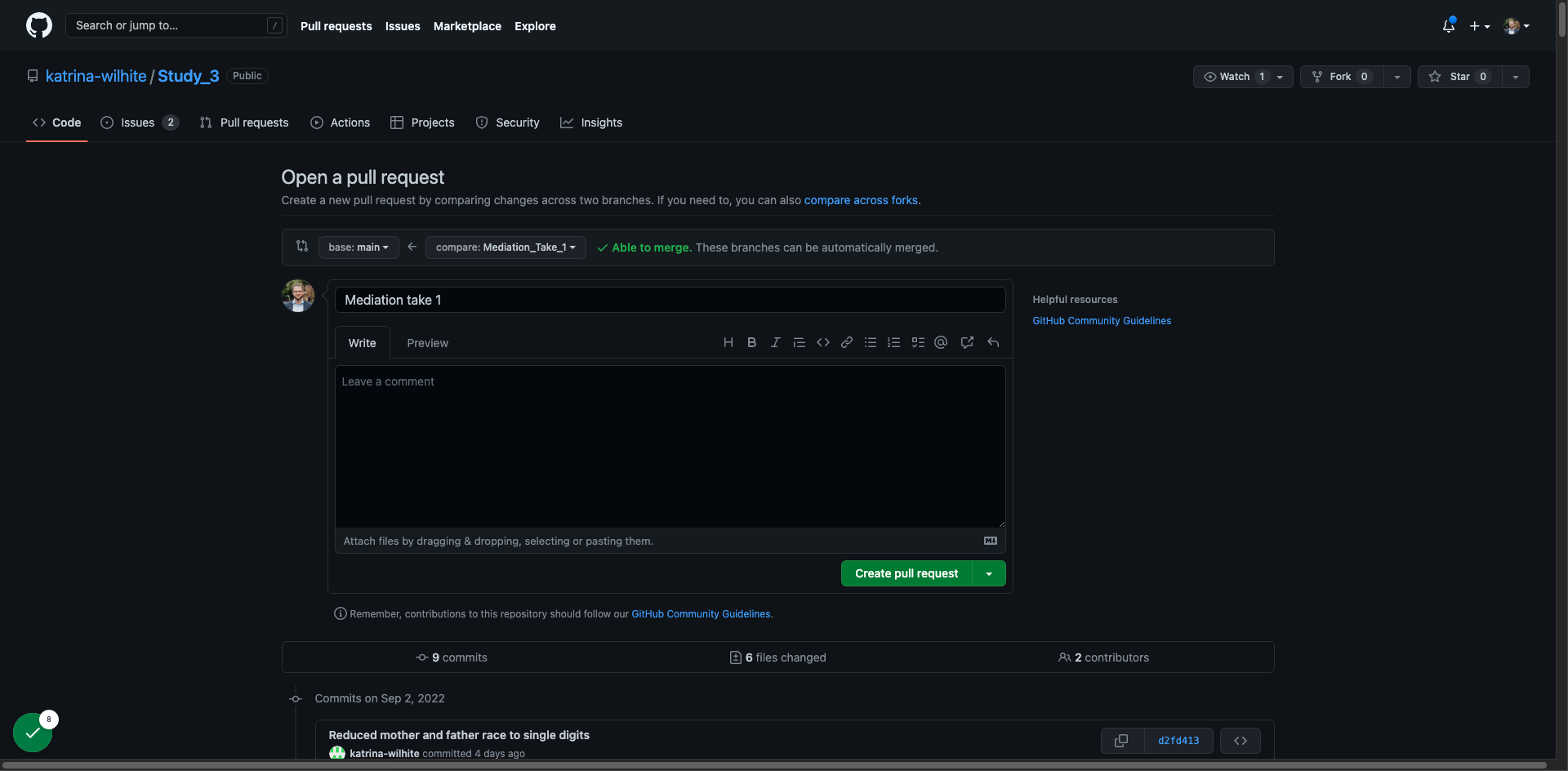Click the attach files drop area
The image size is (1568, 771).
pyautogui.click(x=670, y=541)
